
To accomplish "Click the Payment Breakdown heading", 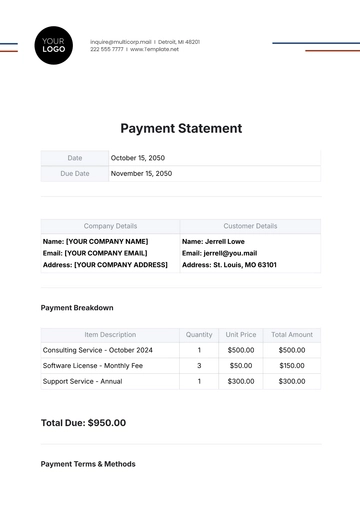I will click(77, 308).
